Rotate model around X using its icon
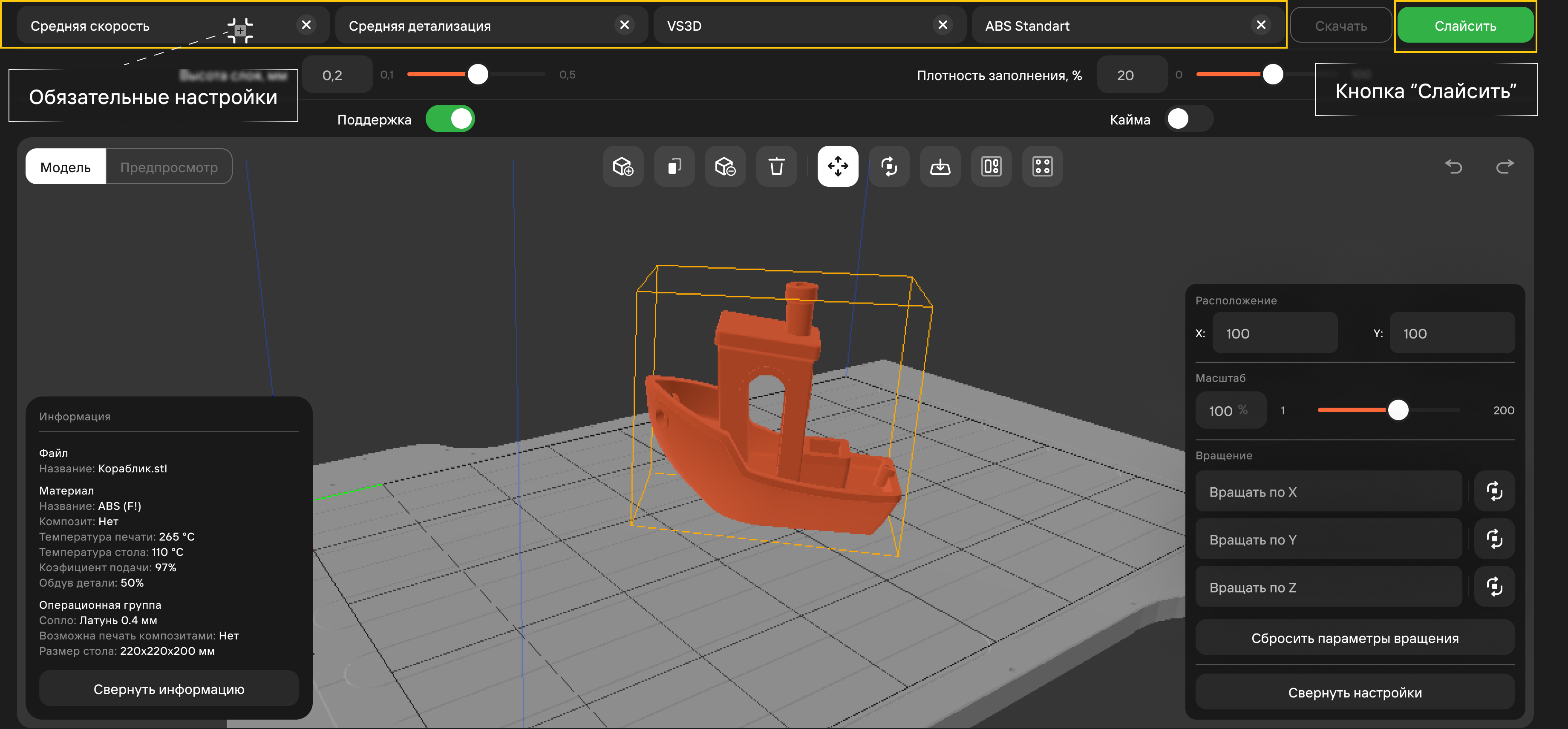This screenshot has height=729, width=1568. pos(1494,491)
